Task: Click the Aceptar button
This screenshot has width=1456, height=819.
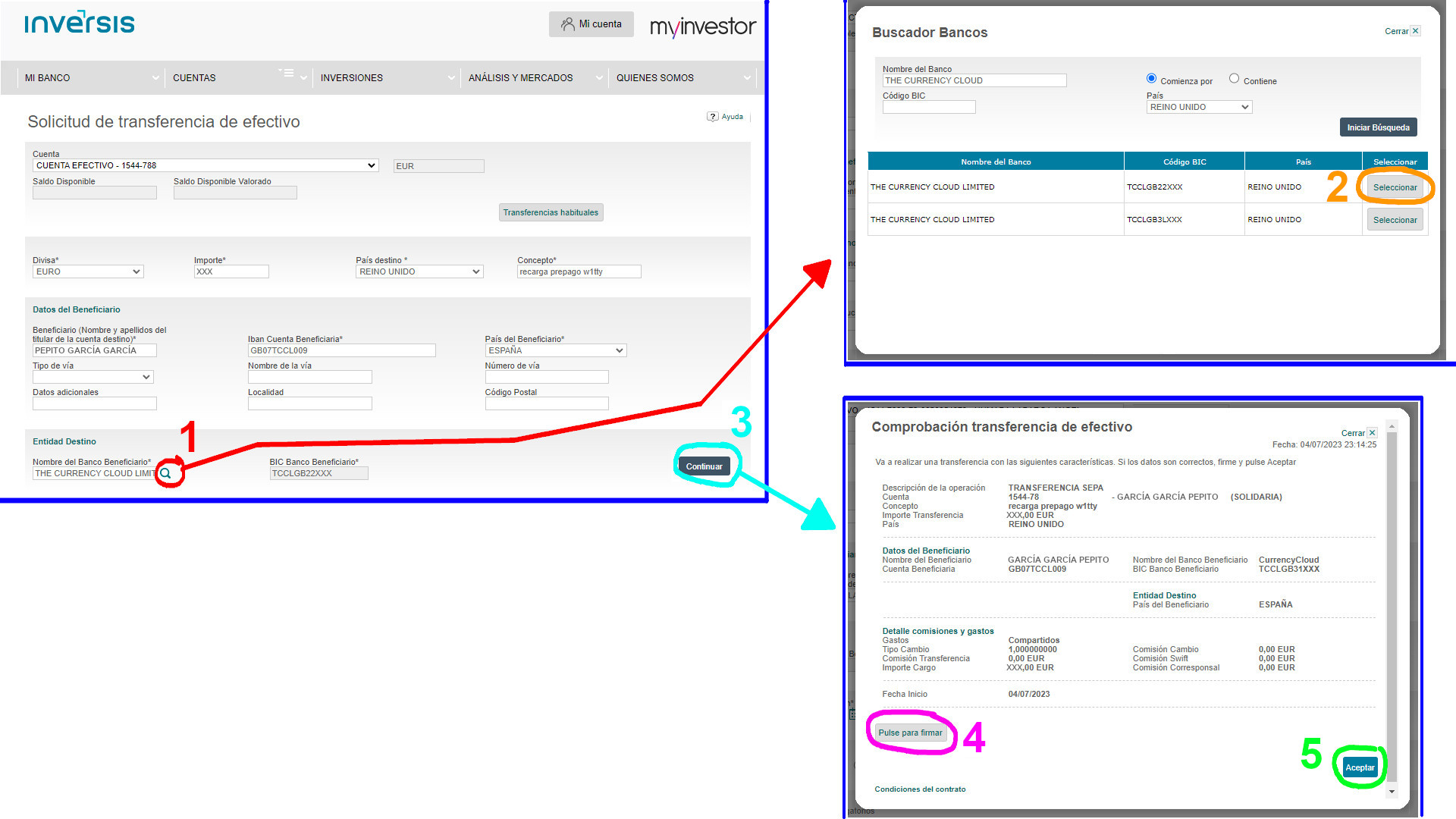Action: click(x=1360, y=767)
